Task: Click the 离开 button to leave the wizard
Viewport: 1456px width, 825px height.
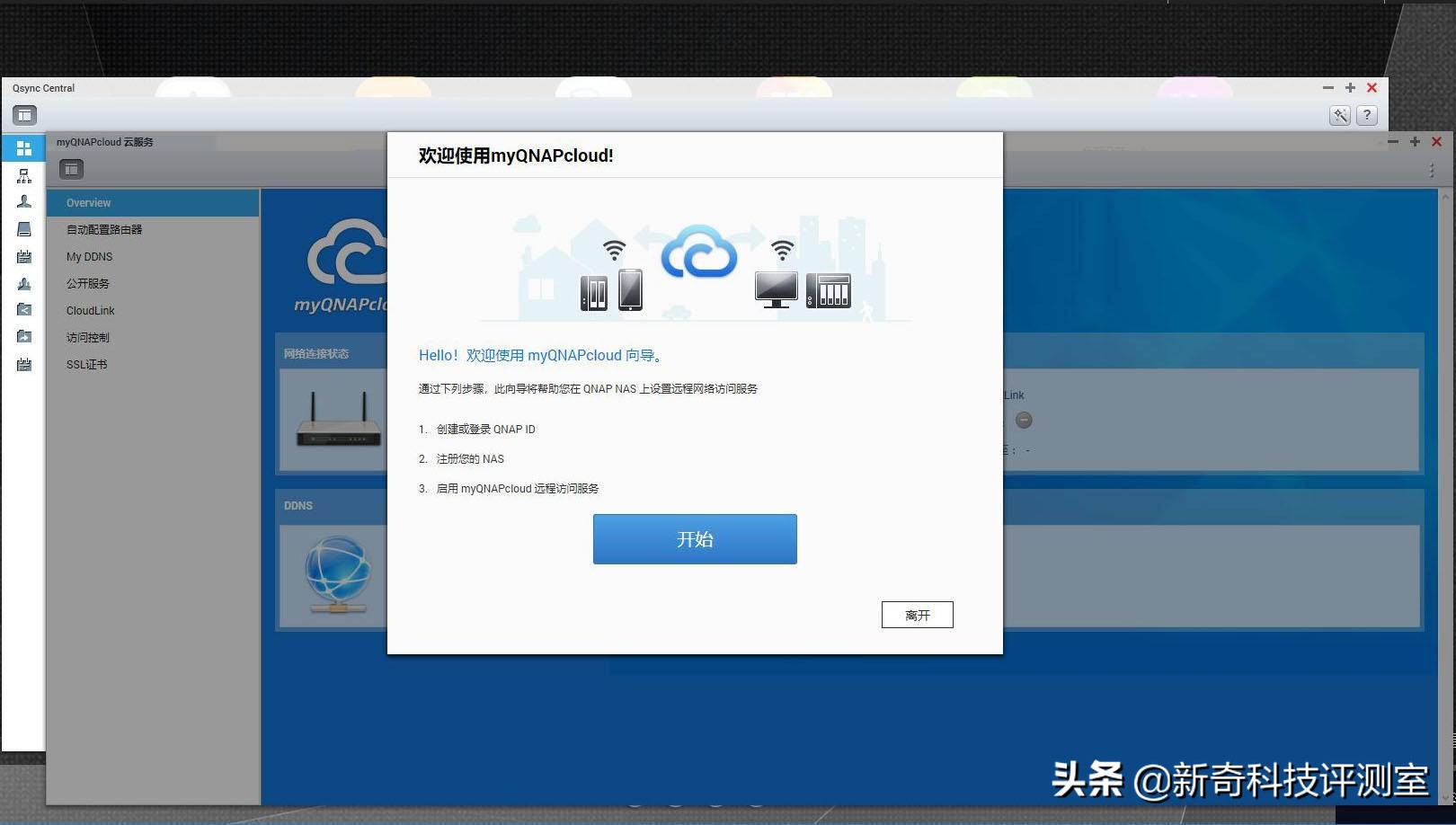Action: click(x=917, y=615)
